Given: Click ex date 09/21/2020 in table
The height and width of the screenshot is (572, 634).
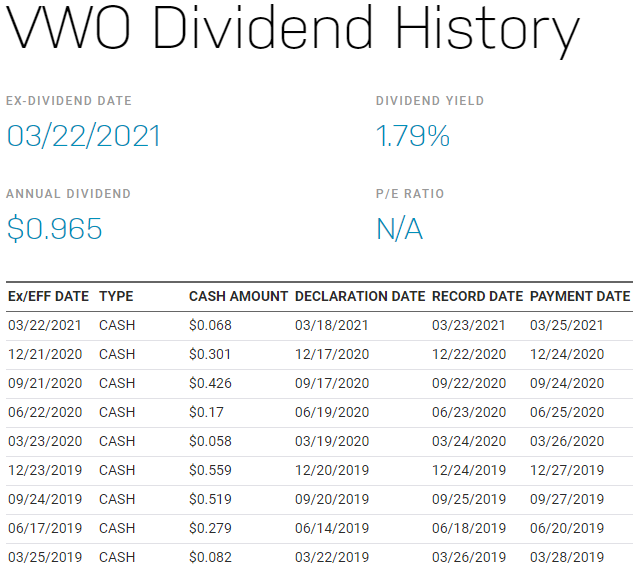Looking at the screenshot, I should (x=45, y=383).
